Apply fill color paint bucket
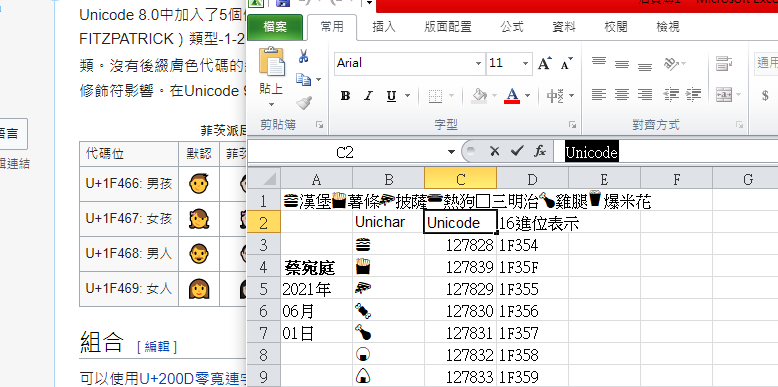Image resolution: width=778 pixels, height=387 pixels. 479,95
